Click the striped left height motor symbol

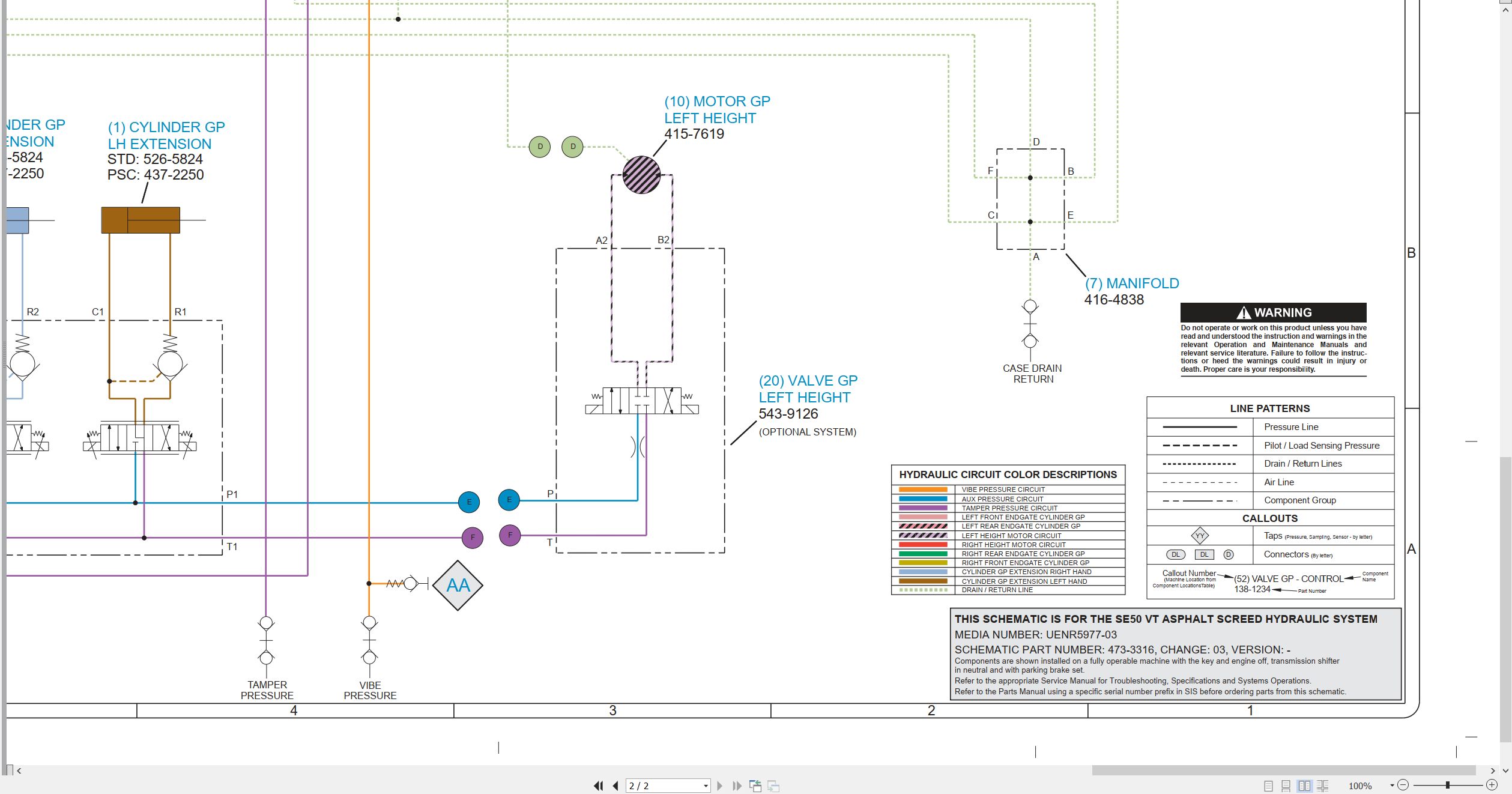pyautogui.click(x=641, y=175)
